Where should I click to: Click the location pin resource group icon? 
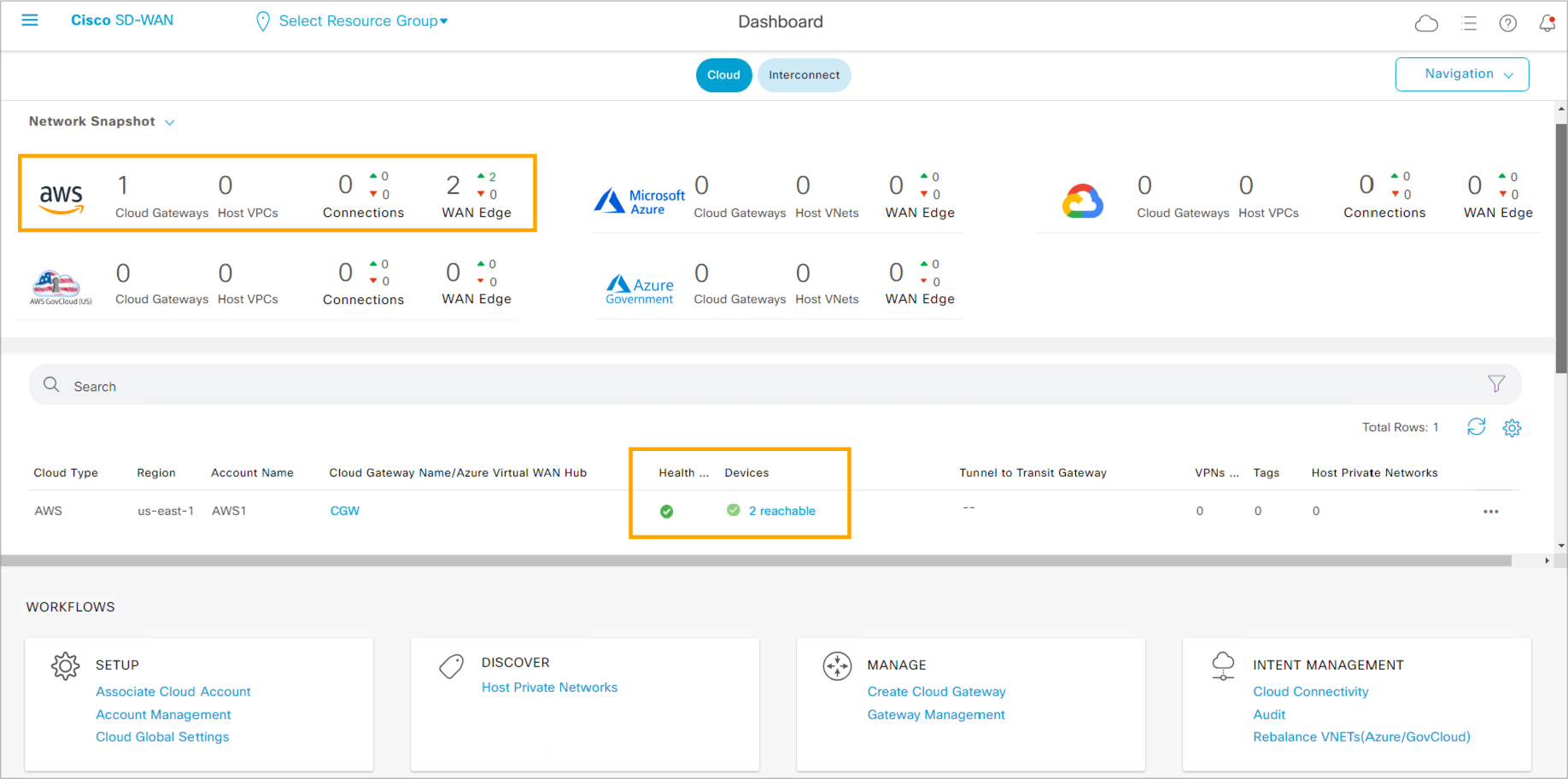click(x=263, y=21)
